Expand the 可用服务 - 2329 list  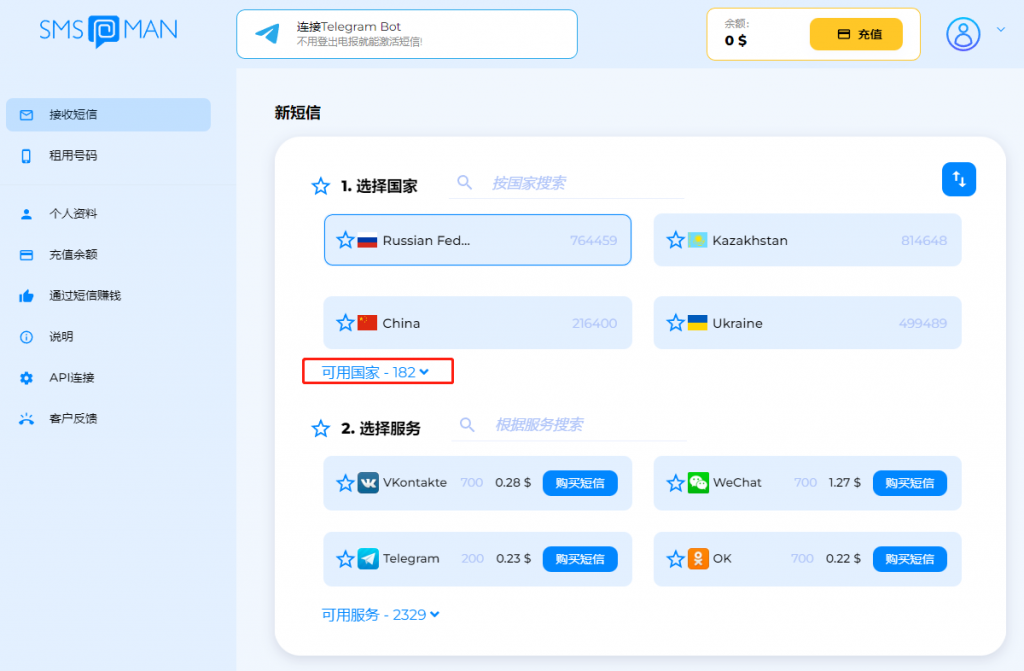pyautogui.click(x=380, y=615)
